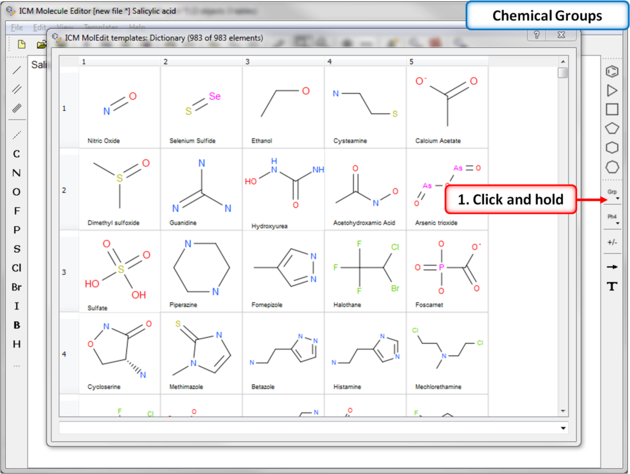This screenshot has height=474, width=630.
Task: Open the Grp chemical groups dropdown
Action: [x=612, y=193]
